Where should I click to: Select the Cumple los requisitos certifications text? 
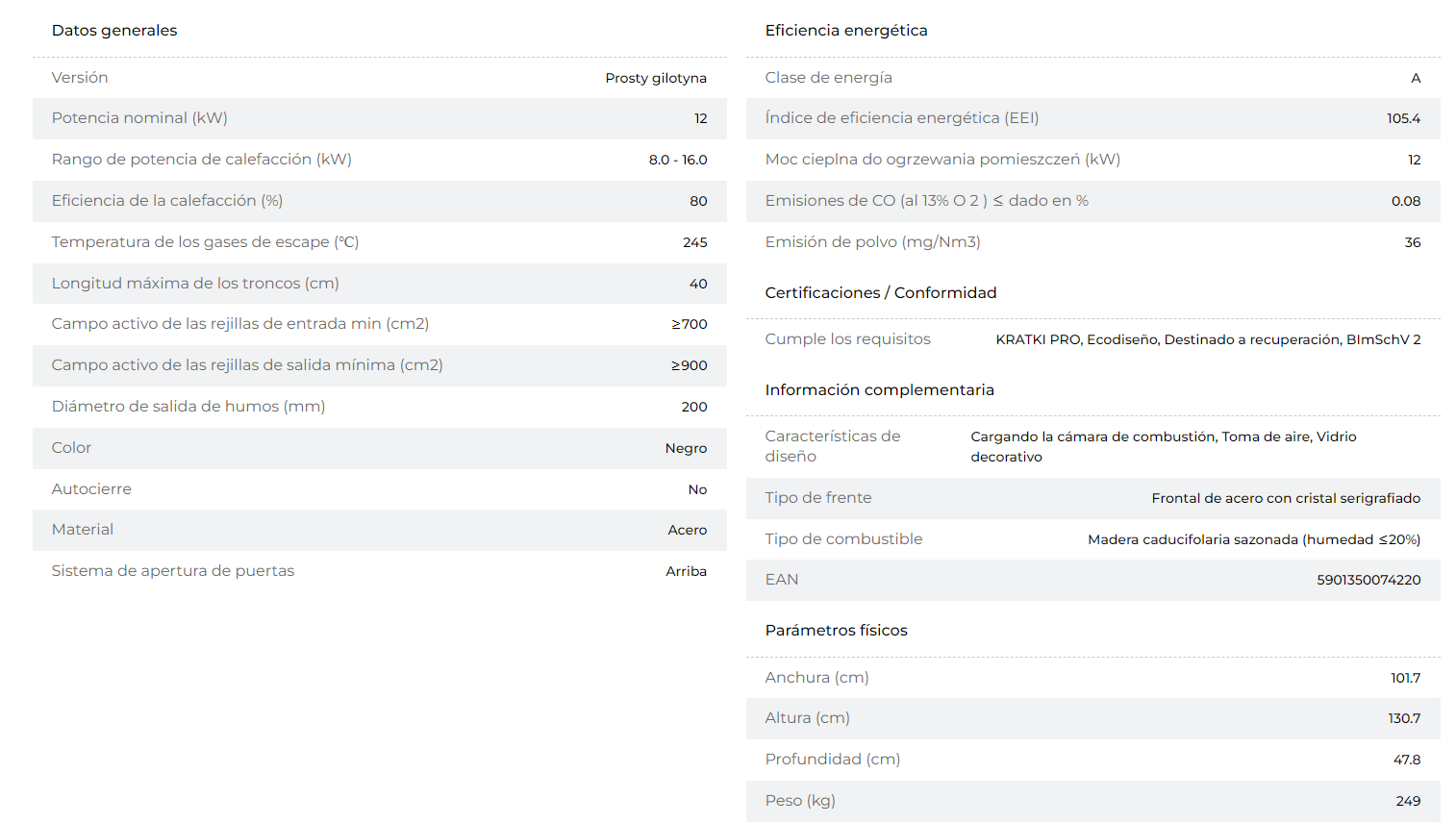coord(1208,339)
